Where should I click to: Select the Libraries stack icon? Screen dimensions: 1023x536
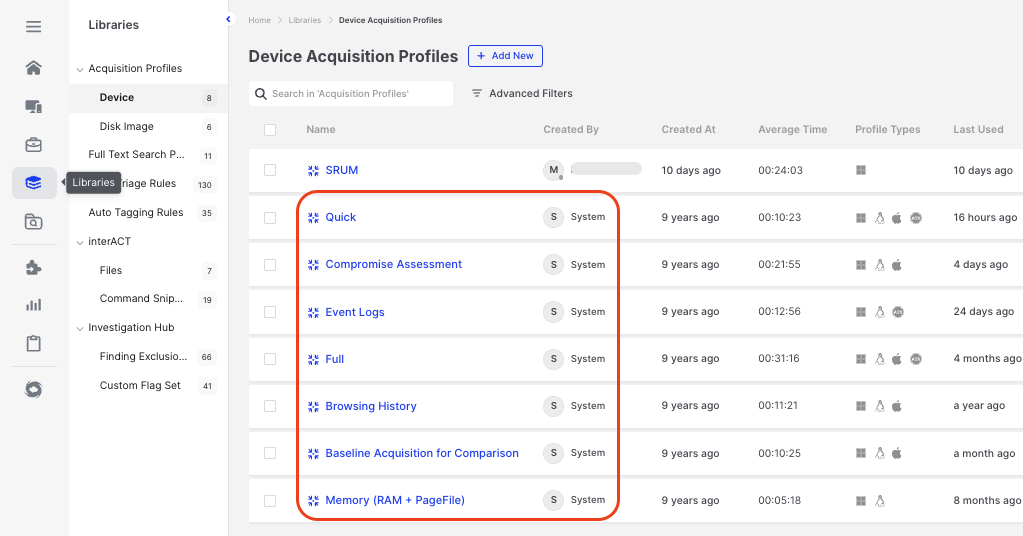[34, 183]
